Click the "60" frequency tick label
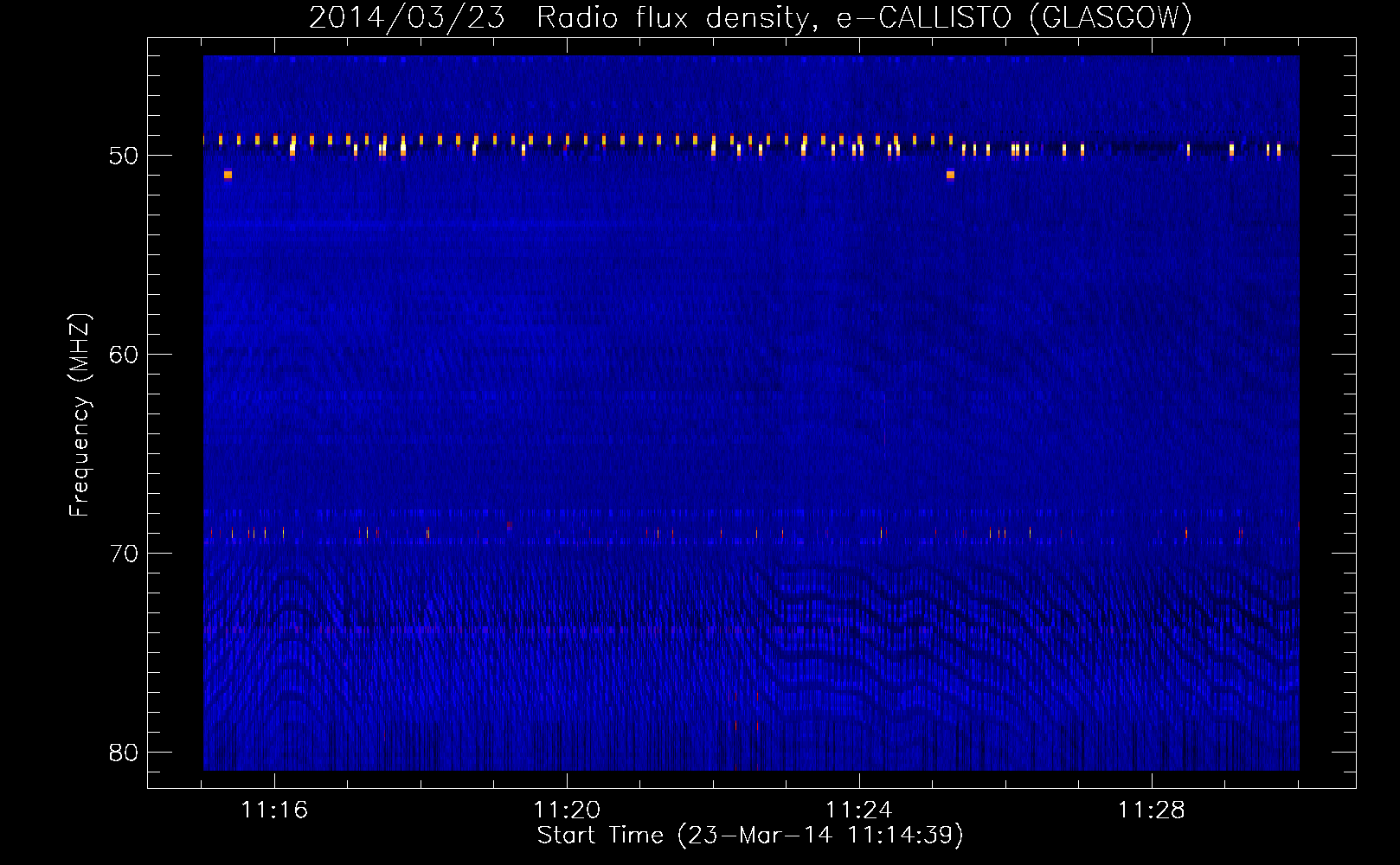This screenshot has height=865, width=1400. coord(124,355)
